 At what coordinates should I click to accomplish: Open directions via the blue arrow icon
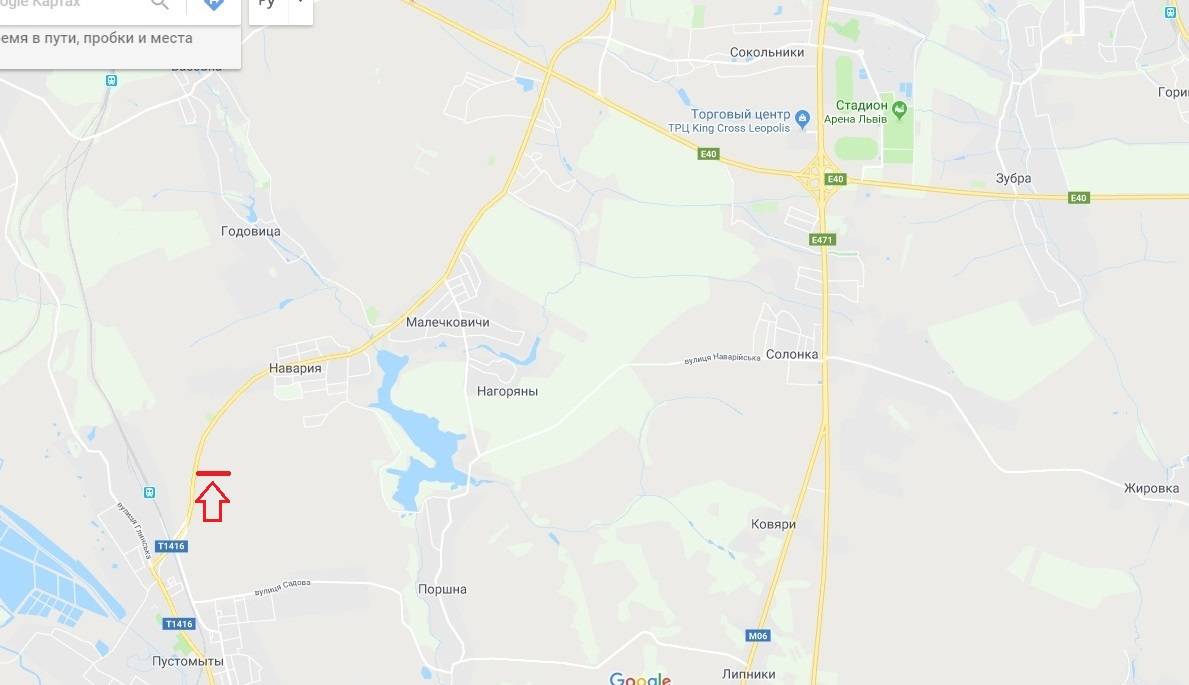(214, 4)
